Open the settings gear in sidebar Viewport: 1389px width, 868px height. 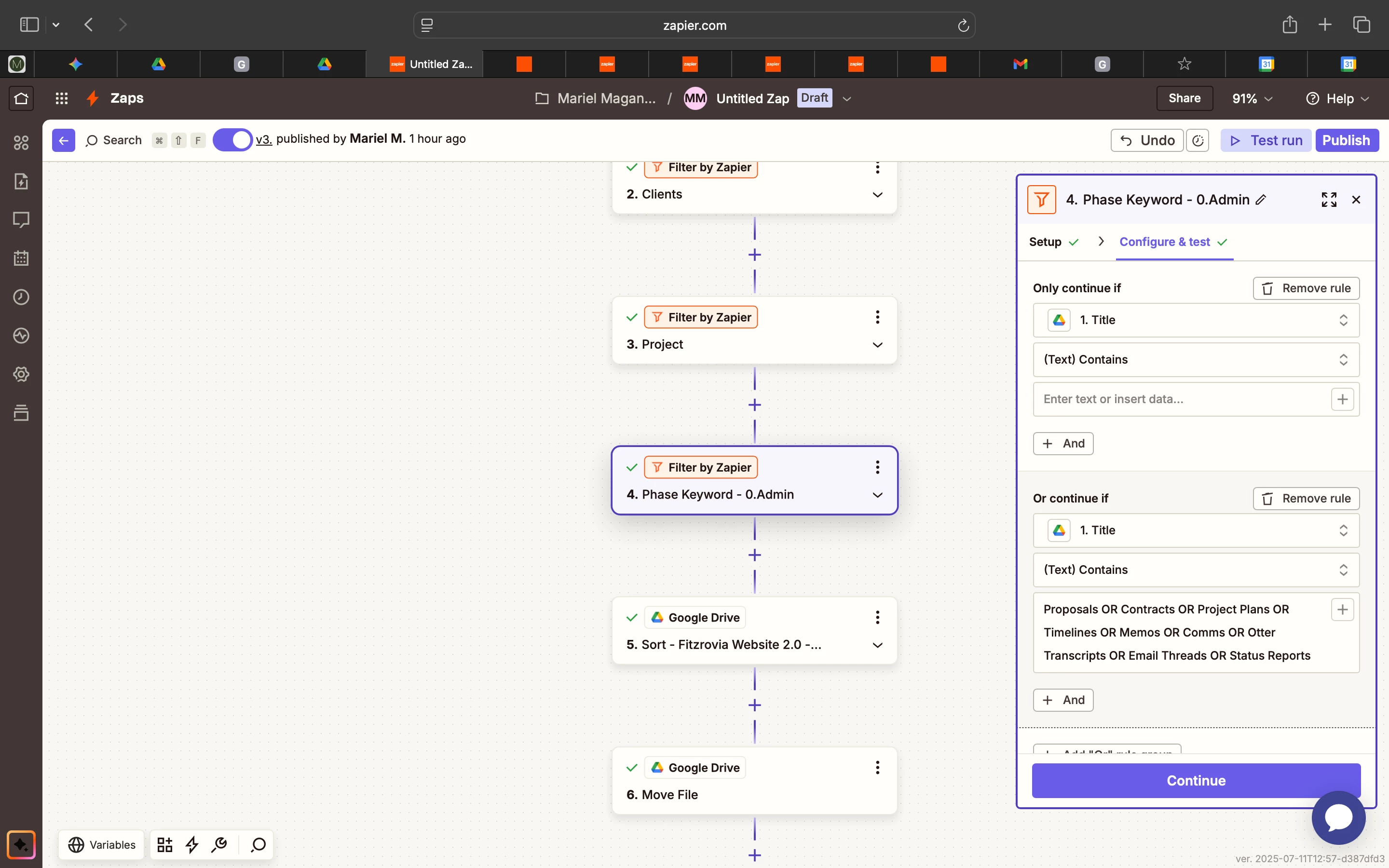tap(21, 374)
